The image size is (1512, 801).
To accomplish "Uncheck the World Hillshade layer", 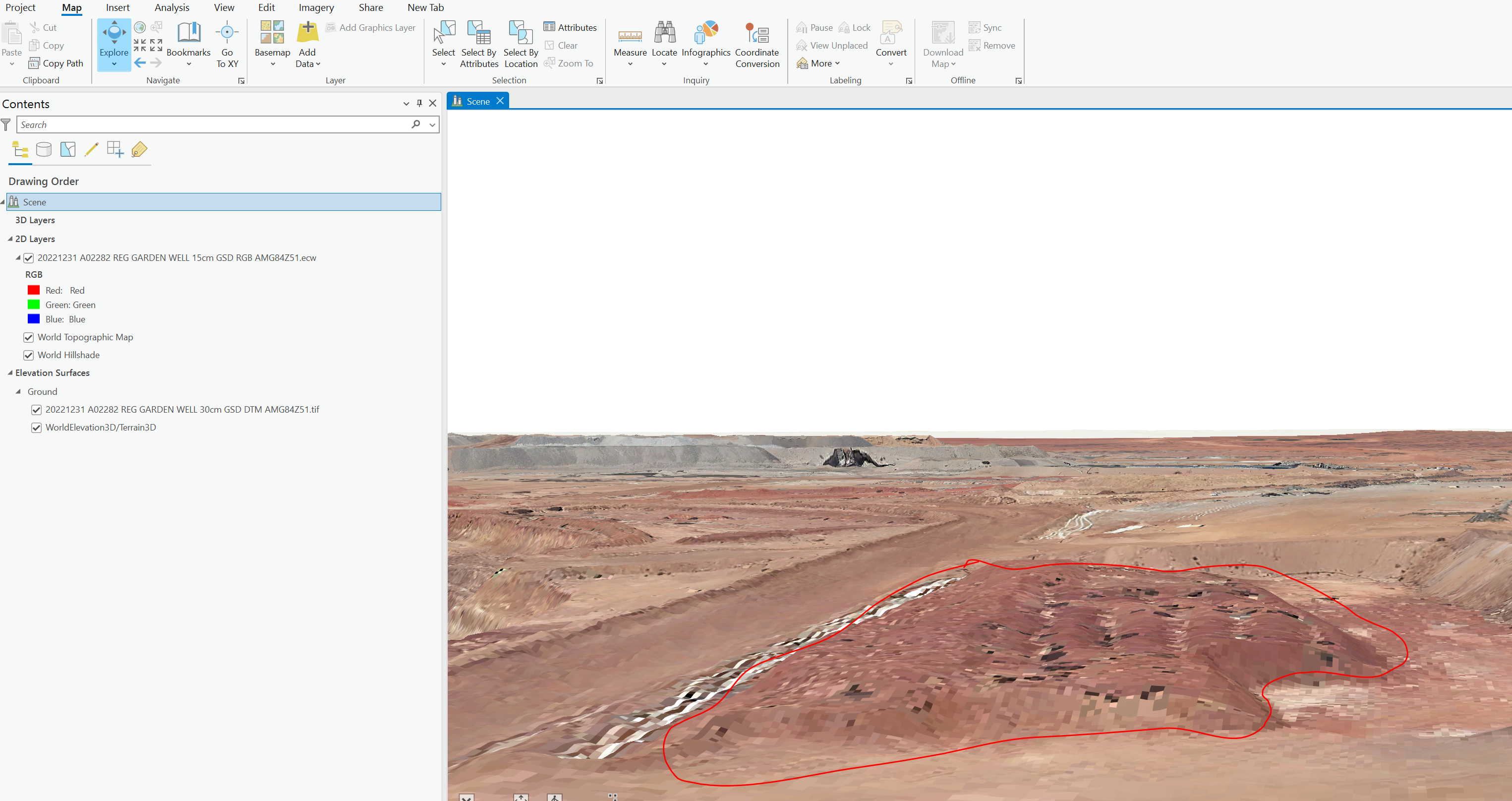I will tap(28, 355).
